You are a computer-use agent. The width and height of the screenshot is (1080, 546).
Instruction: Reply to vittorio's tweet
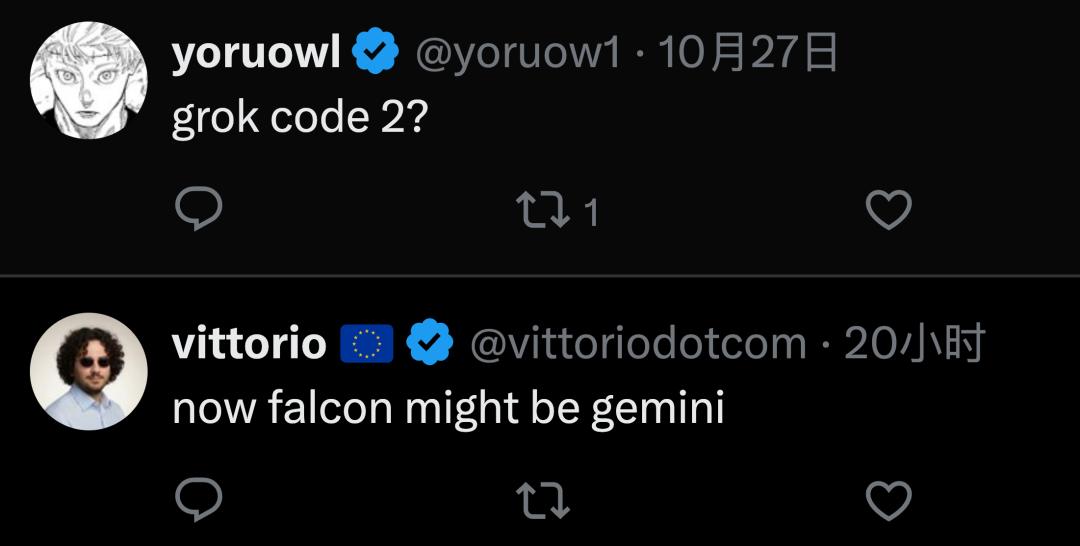coord(198,500)
